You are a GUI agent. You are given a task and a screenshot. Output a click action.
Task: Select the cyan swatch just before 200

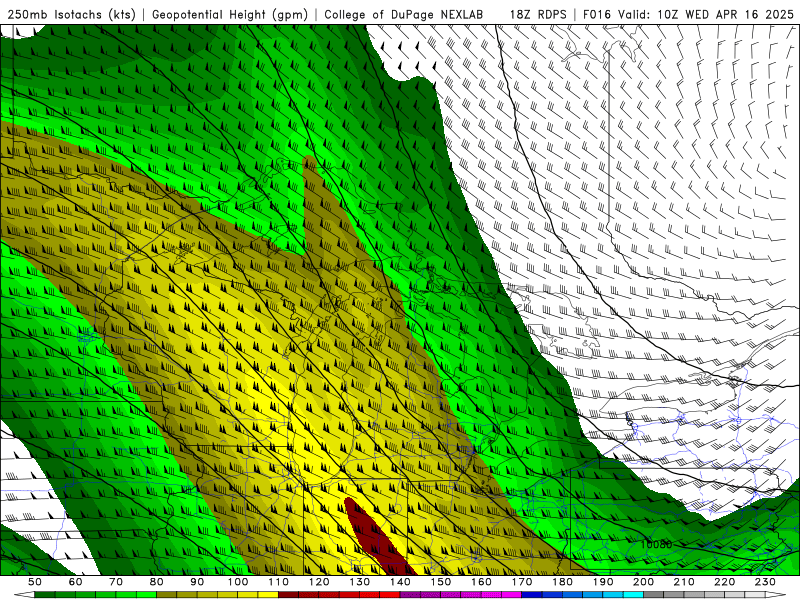[x=633, y=595]
